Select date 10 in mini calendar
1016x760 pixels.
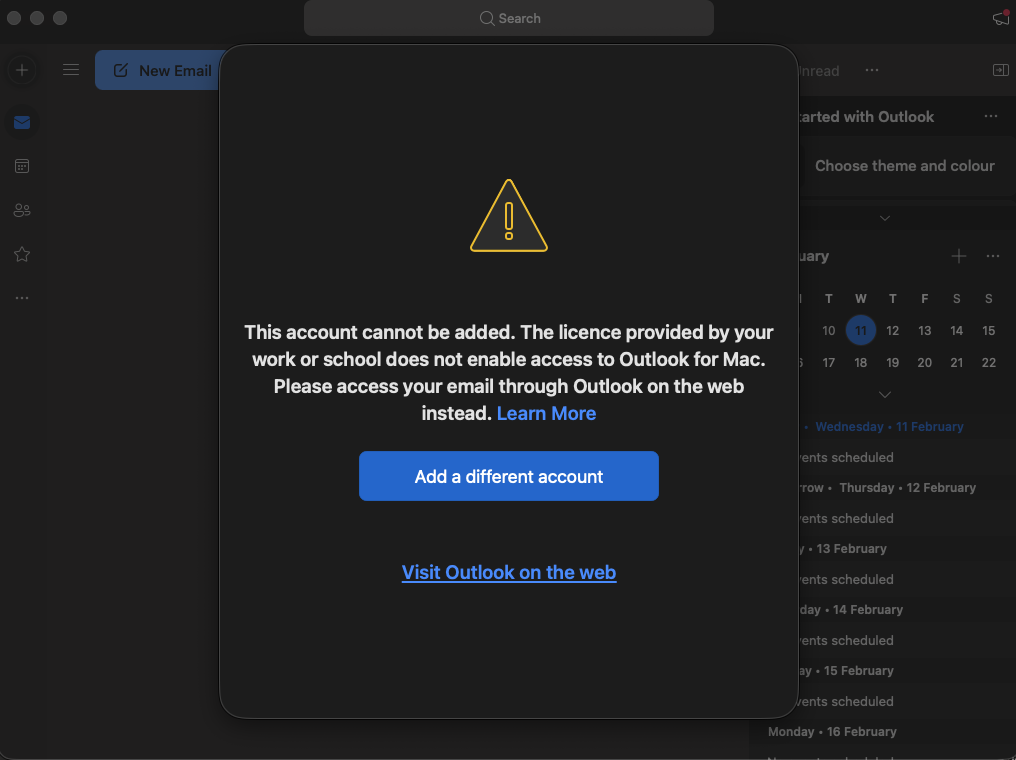(829, 330)
